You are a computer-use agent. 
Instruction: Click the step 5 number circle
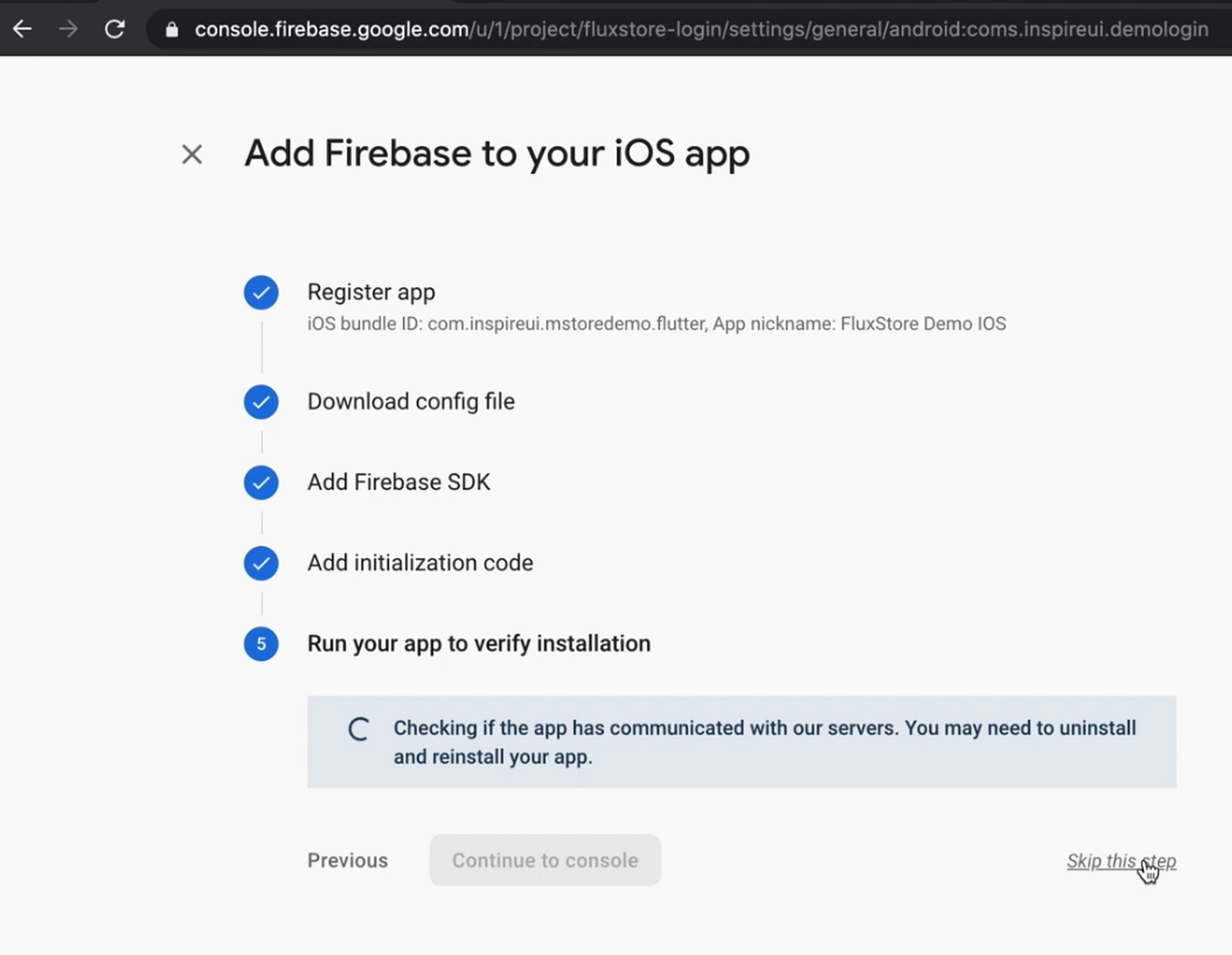pos(261,644)
